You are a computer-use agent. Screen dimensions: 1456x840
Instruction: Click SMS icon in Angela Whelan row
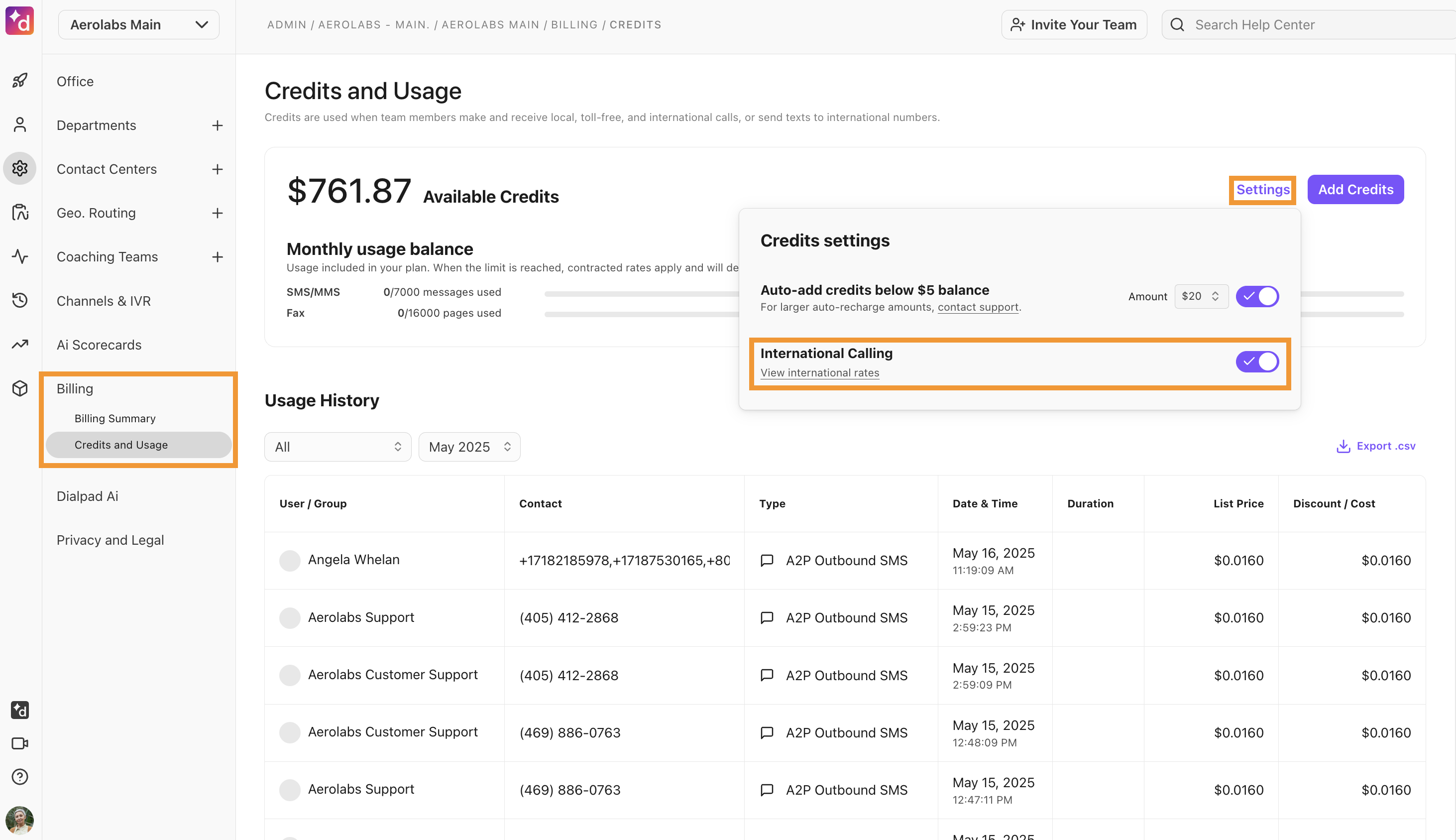pyautogui.click(x=767, y=560)
